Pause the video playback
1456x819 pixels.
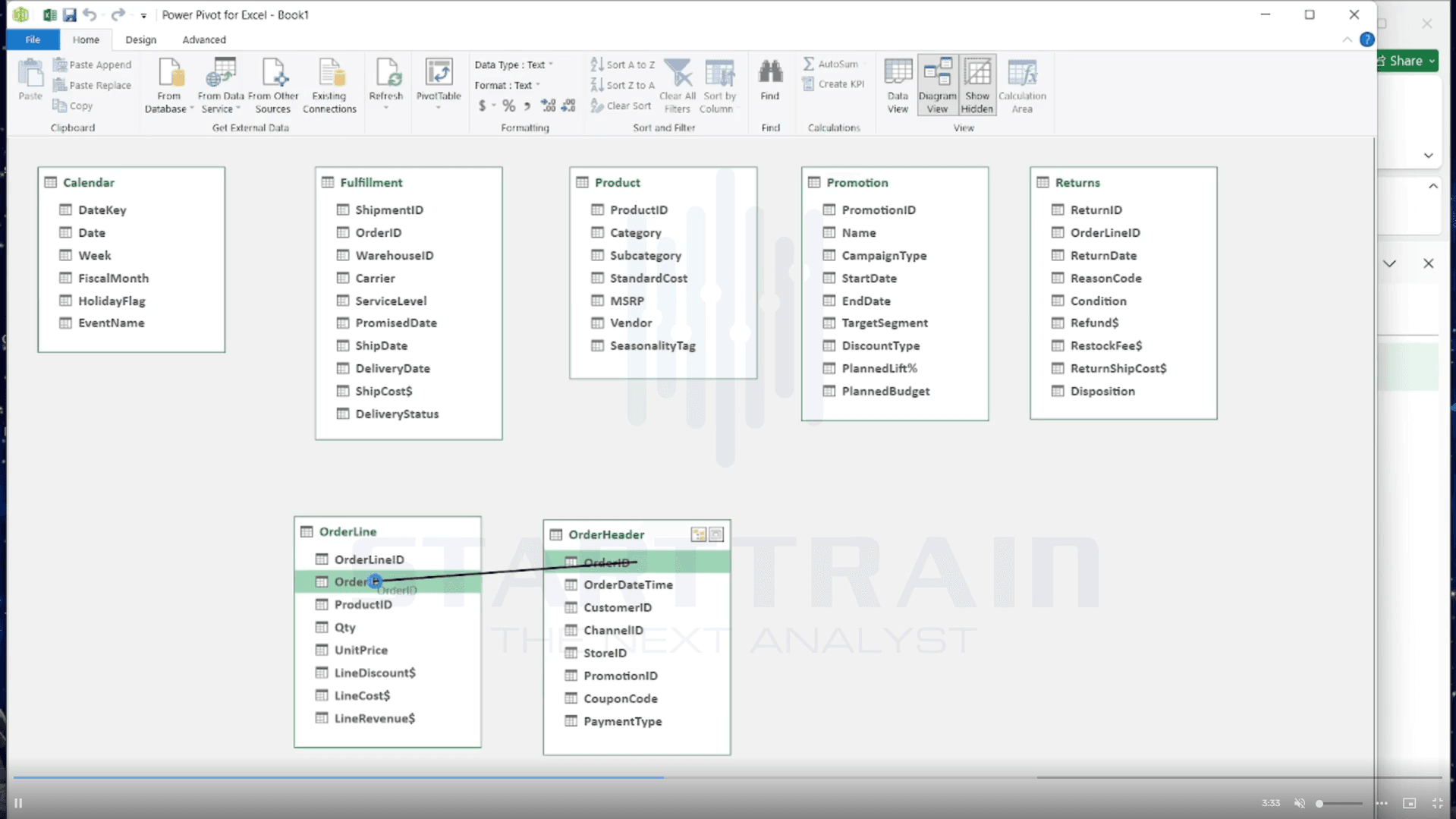[18, 803]
